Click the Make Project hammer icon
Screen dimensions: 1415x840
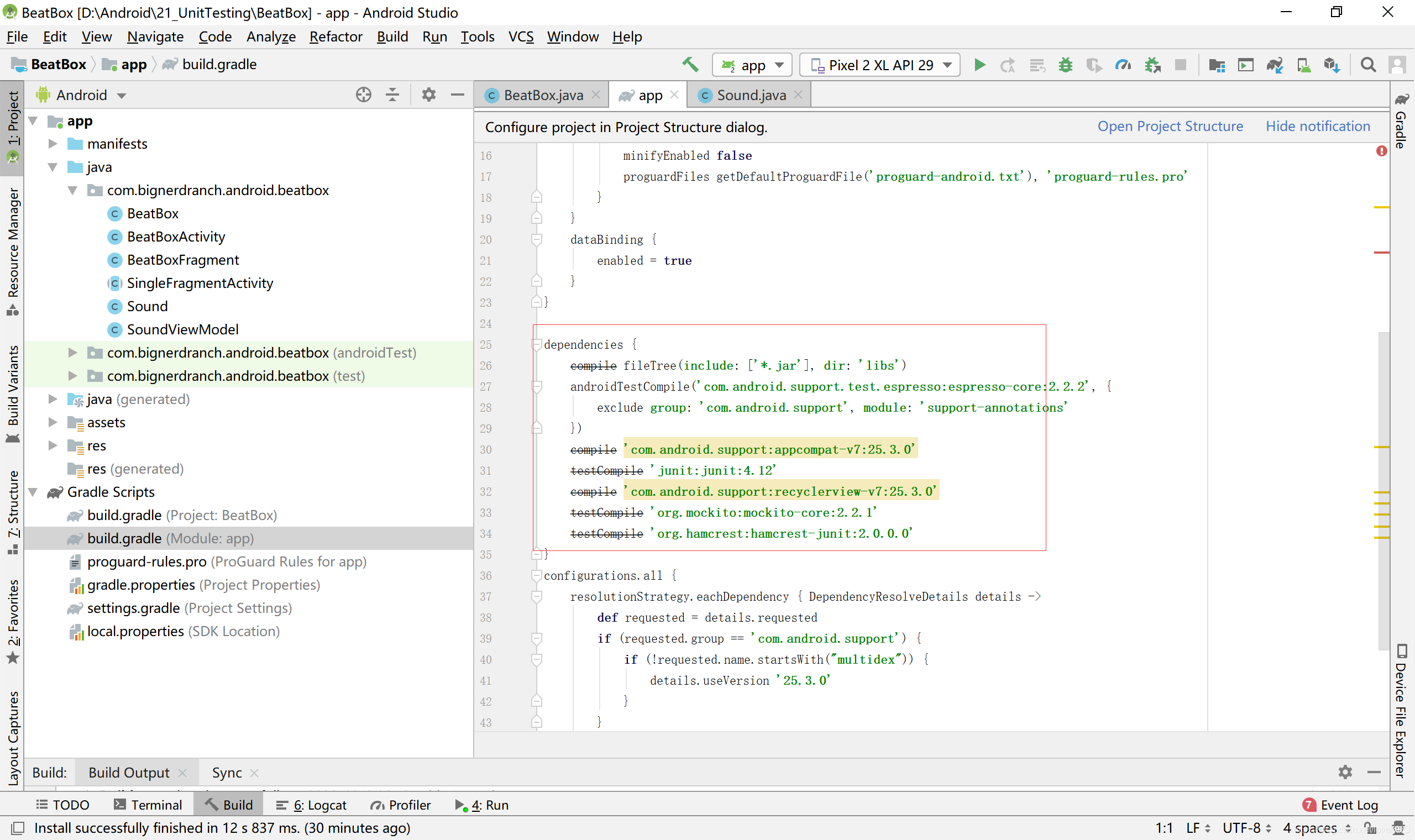click(x=690, y=65)
